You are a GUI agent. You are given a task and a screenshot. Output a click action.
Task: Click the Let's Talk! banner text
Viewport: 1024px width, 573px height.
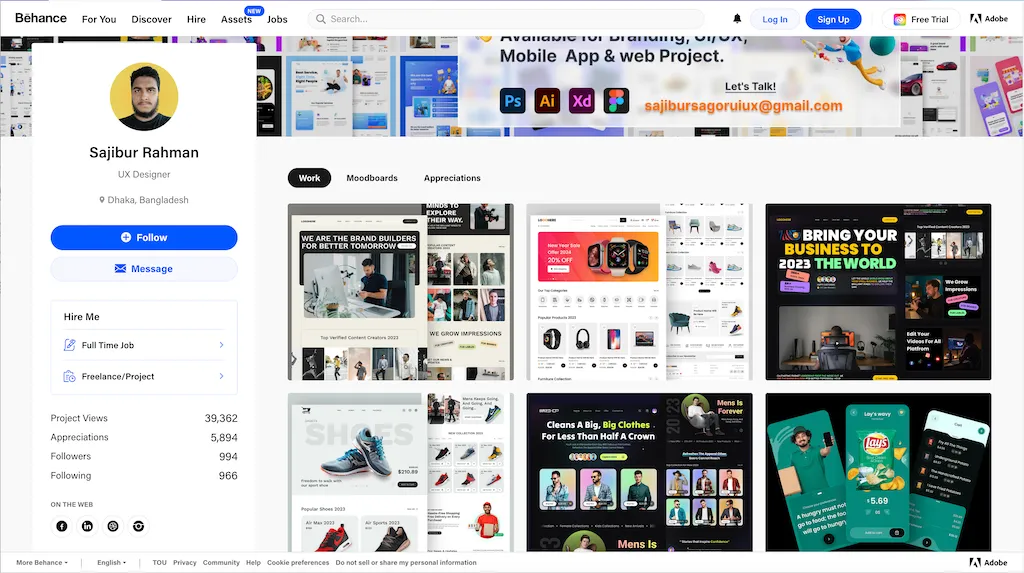tap(750, 86)
